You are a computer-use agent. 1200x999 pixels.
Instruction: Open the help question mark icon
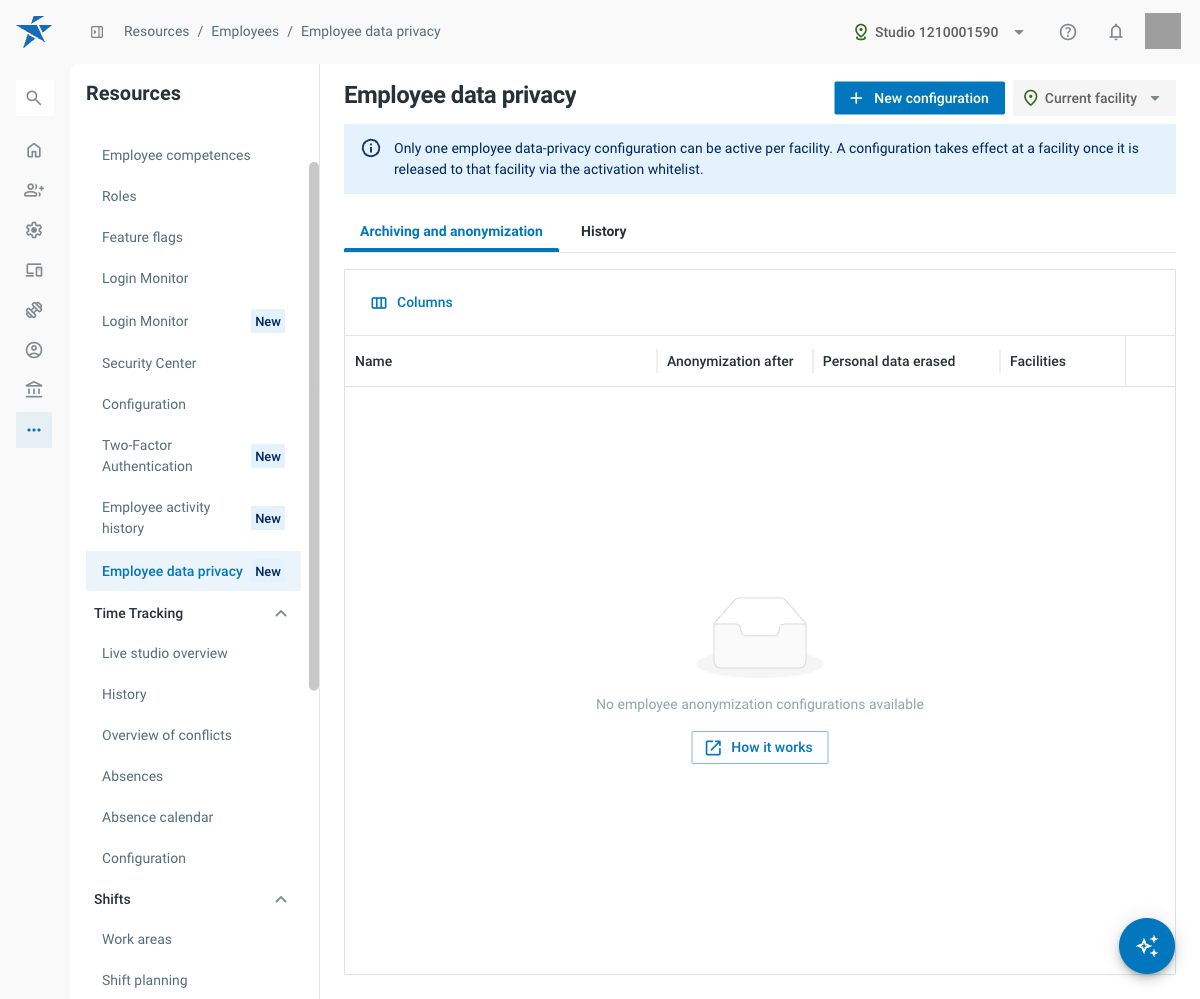click(x=1068, y=32)
